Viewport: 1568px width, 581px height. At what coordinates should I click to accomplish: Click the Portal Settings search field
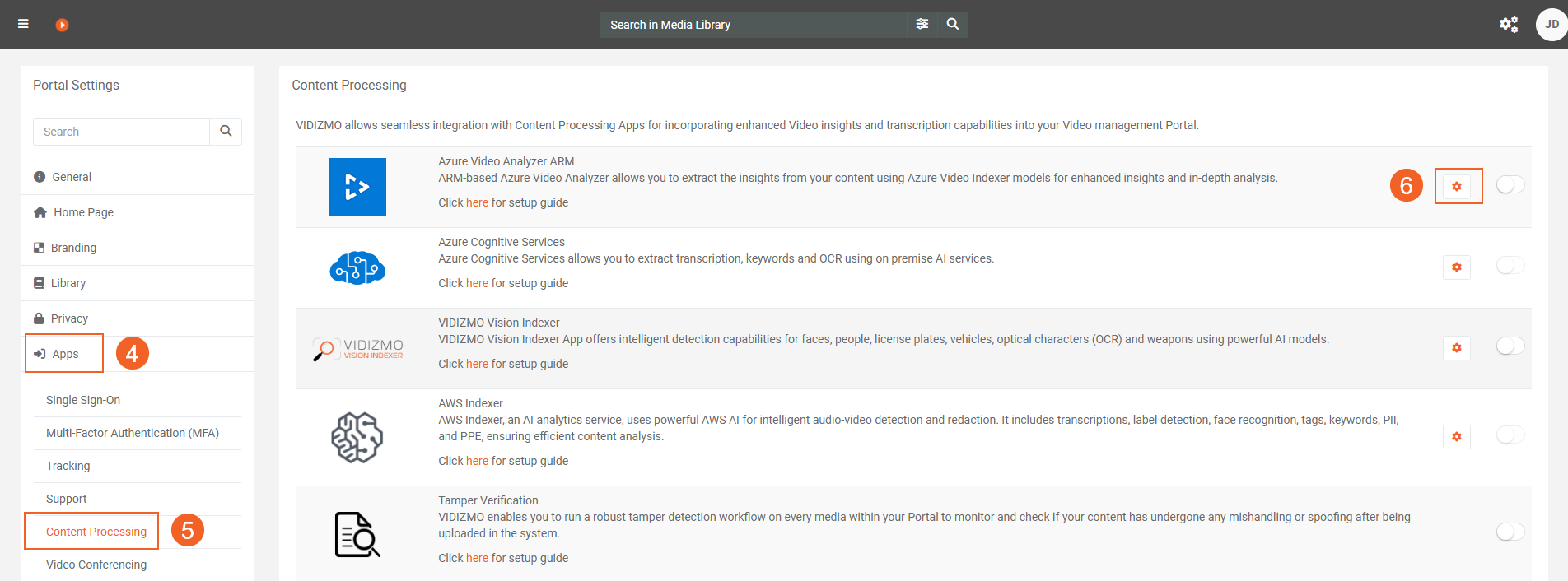click(122, 132)
